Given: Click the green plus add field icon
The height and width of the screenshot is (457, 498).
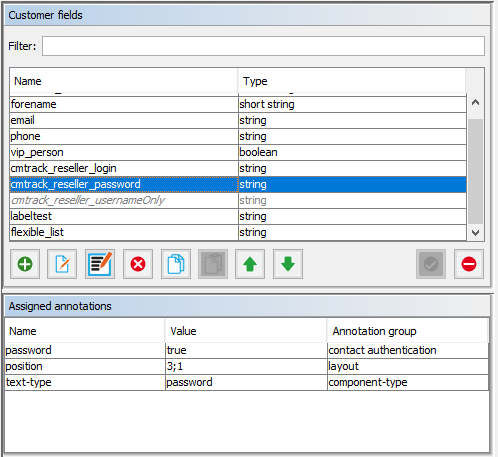Looking at the screenshot, I should [x=25, y=264].
